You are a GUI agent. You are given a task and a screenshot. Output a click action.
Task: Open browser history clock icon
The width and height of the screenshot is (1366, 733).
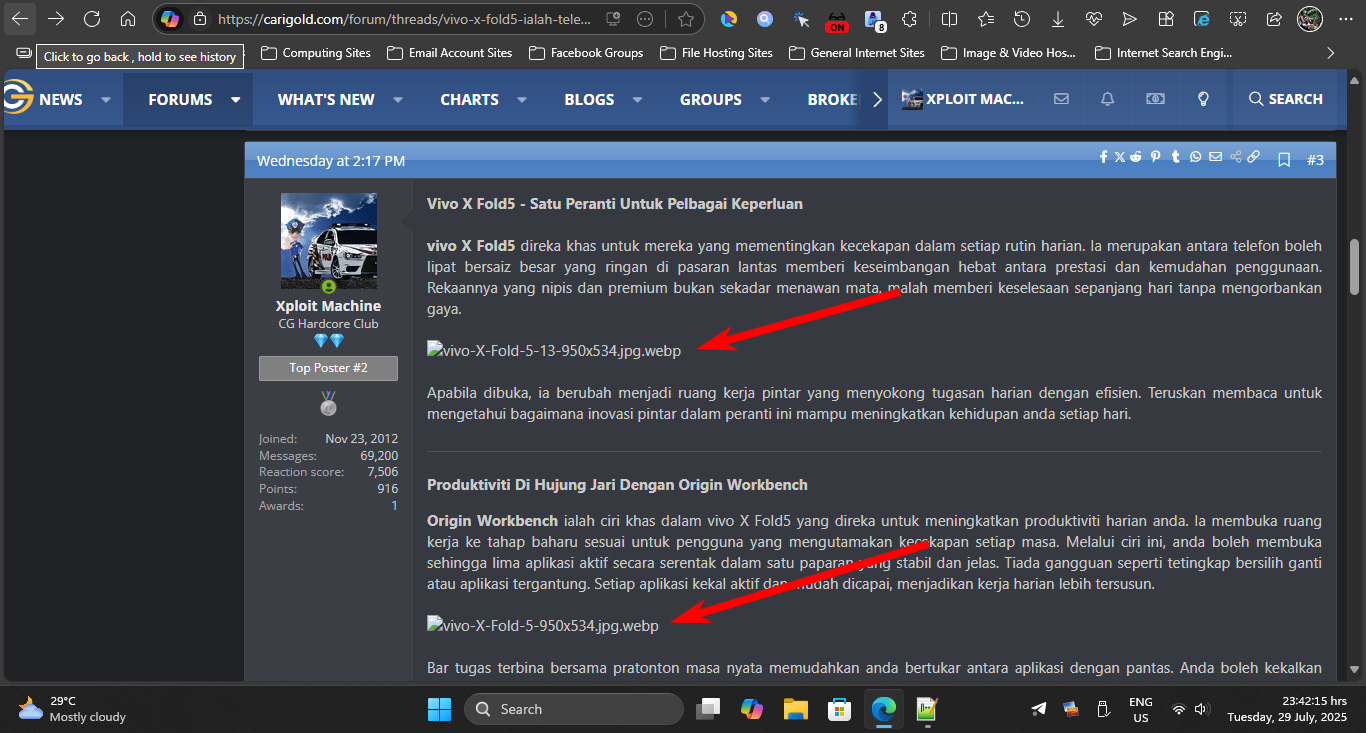pyautogui.click(x=1022, y=19)
